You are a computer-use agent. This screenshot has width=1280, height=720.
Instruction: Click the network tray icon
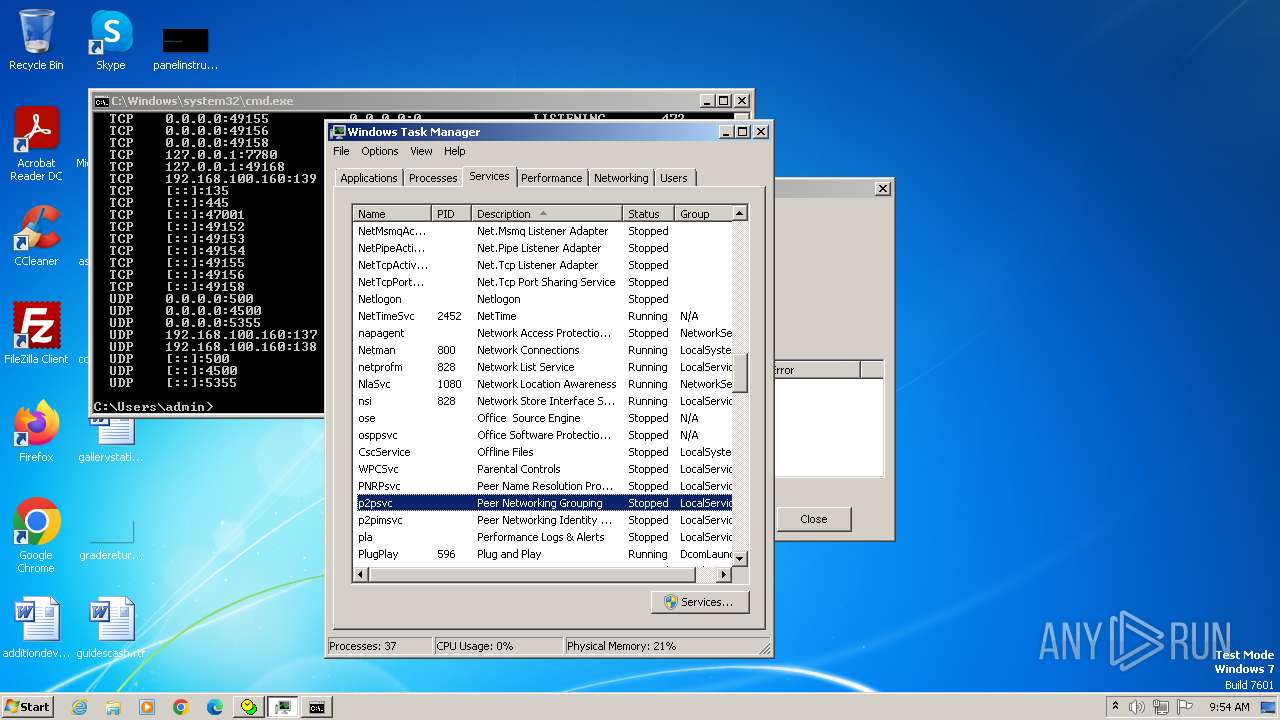pos(1162,707)
